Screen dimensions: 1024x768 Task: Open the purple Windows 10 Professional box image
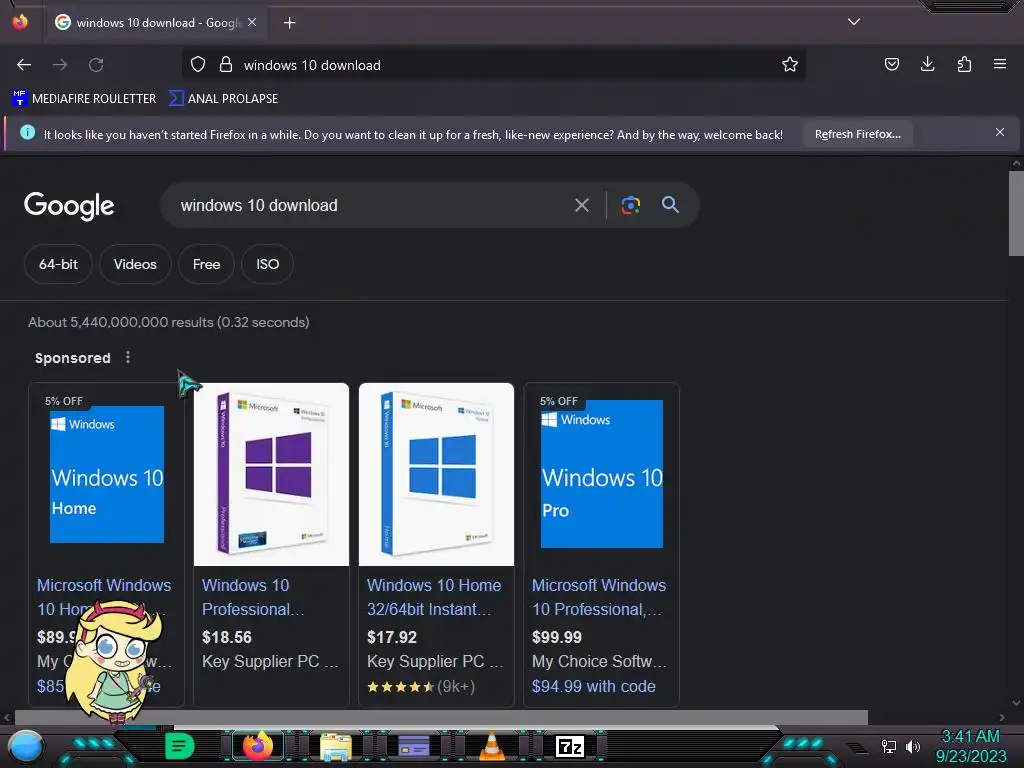coord(271,474)
